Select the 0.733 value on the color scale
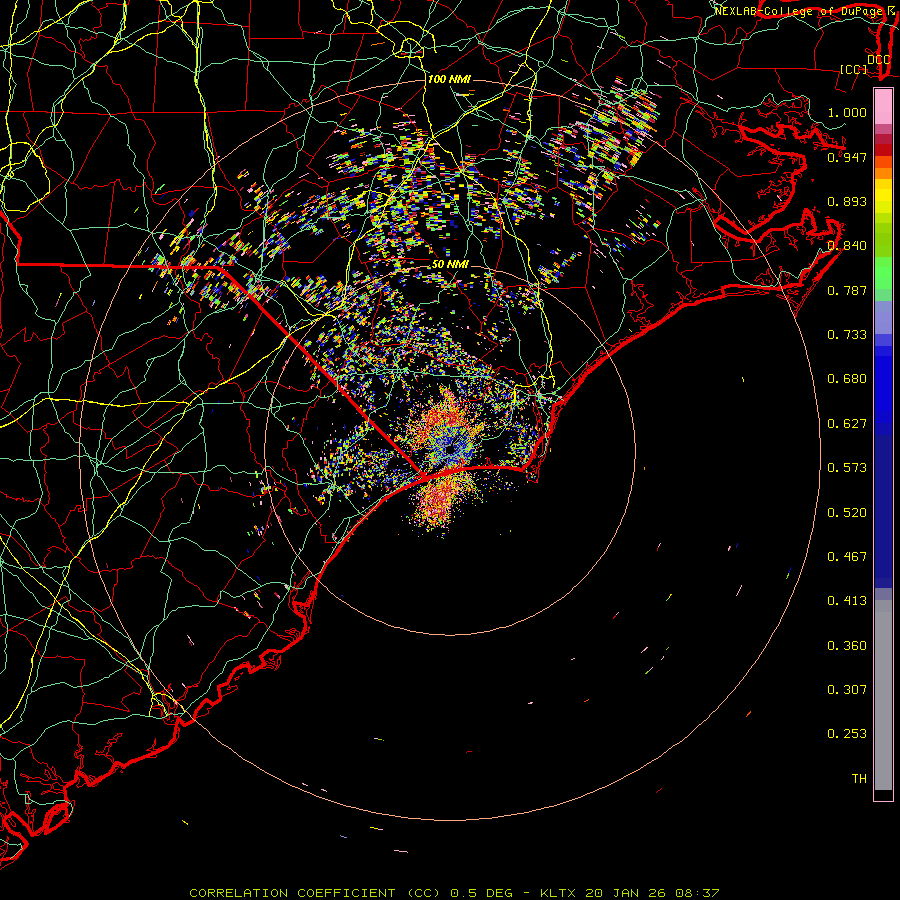The height and width of the screenshot is (900, 900). pyautogui.click(x=847, y=335)
